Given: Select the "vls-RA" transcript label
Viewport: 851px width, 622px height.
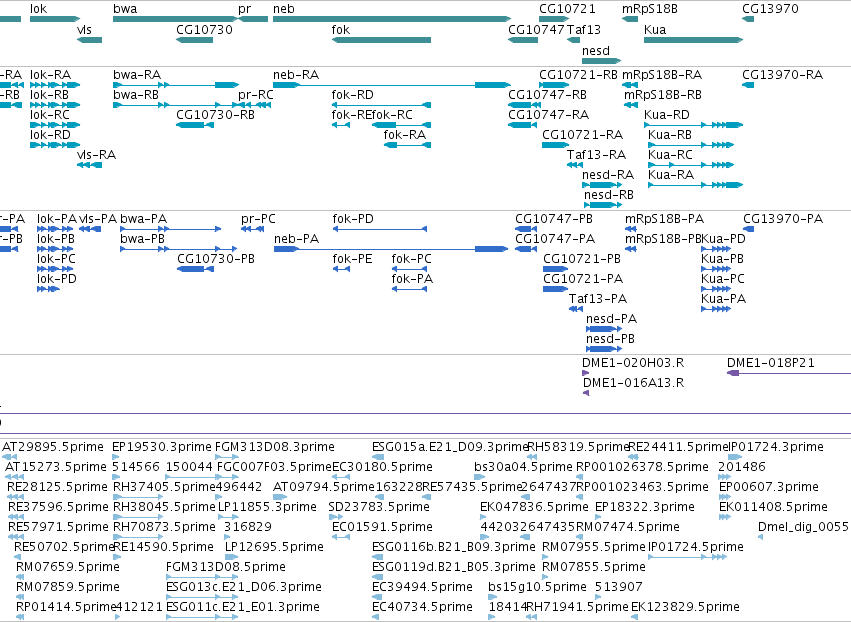Looking at the screenshot, I should pos(97,155).
